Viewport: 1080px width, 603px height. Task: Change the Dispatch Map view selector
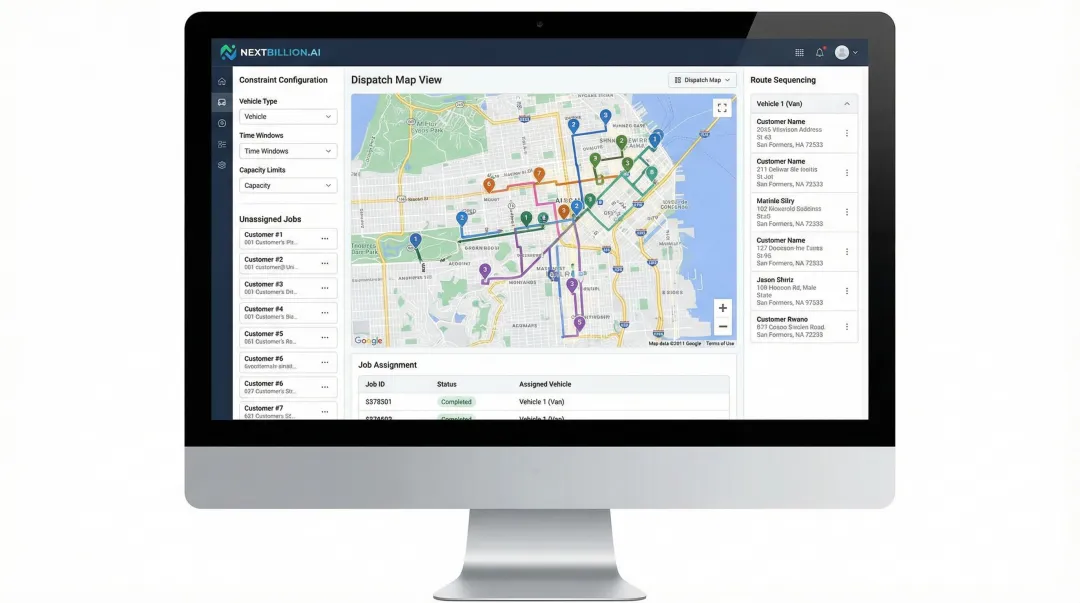point(701,80)
